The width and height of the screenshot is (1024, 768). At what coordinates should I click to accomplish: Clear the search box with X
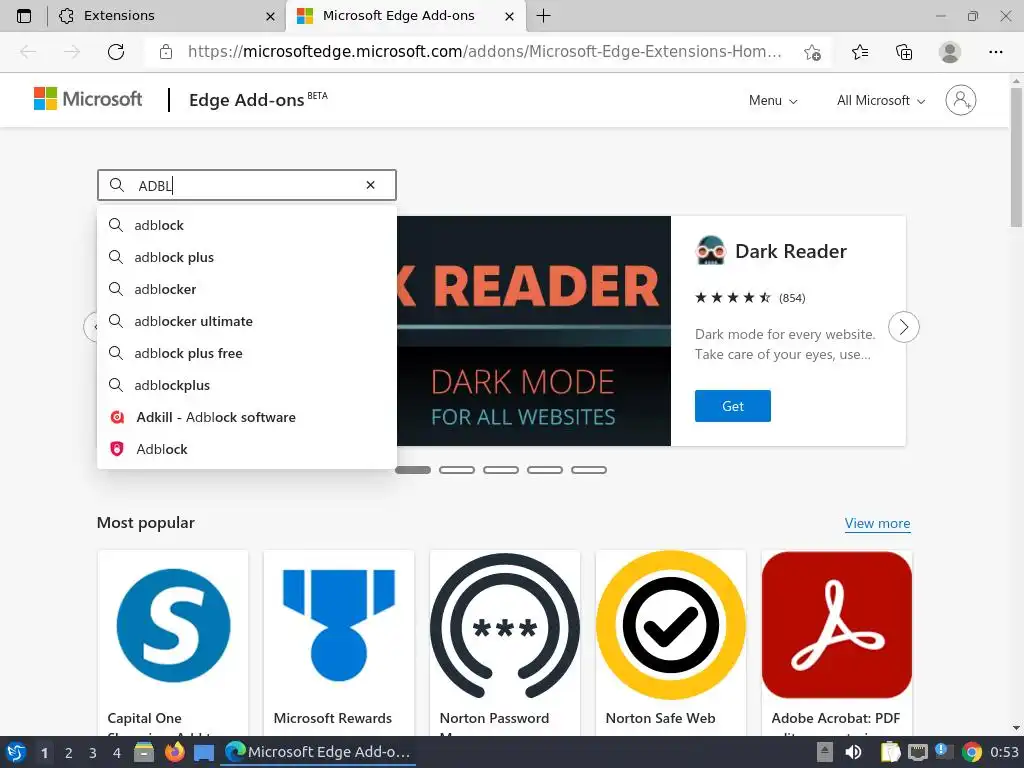[370, 185]
